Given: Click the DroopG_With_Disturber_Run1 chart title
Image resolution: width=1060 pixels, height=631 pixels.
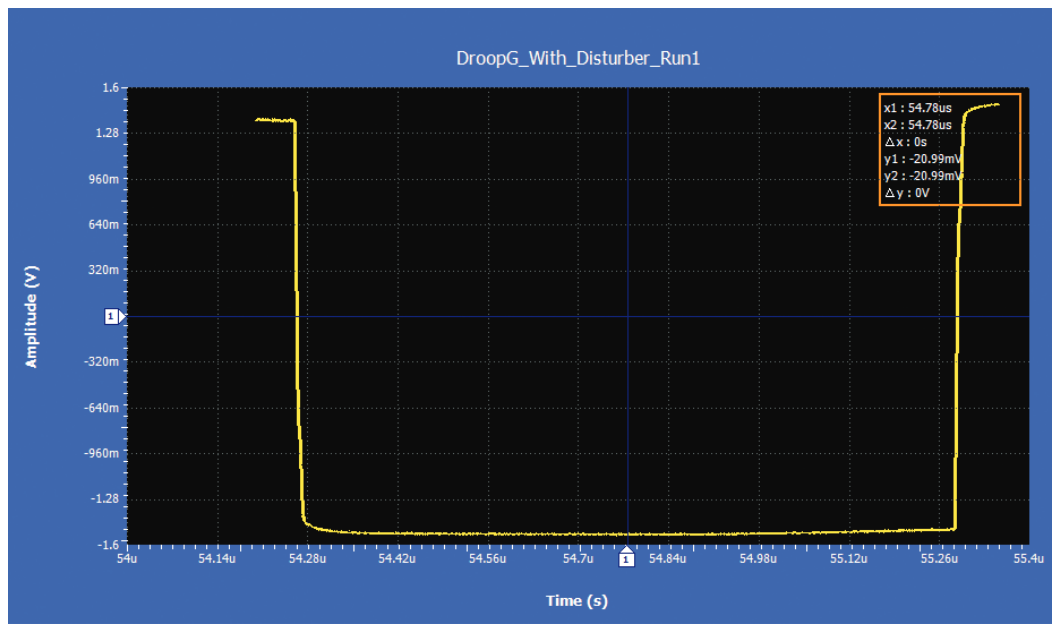Looking at the screenshot, I should 577,59.
